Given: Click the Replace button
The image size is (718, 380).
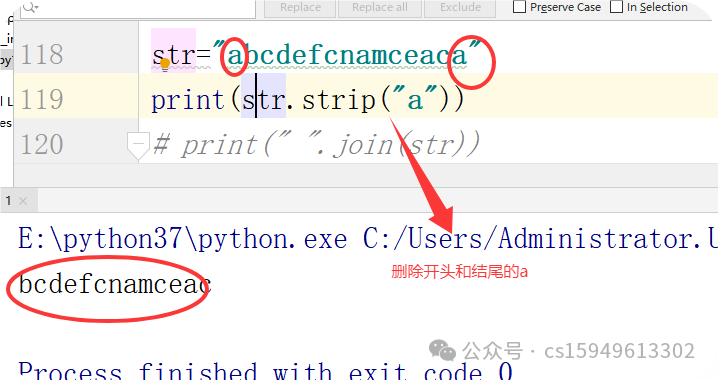Looking at the screenshot, I should [x=300, y=8].
